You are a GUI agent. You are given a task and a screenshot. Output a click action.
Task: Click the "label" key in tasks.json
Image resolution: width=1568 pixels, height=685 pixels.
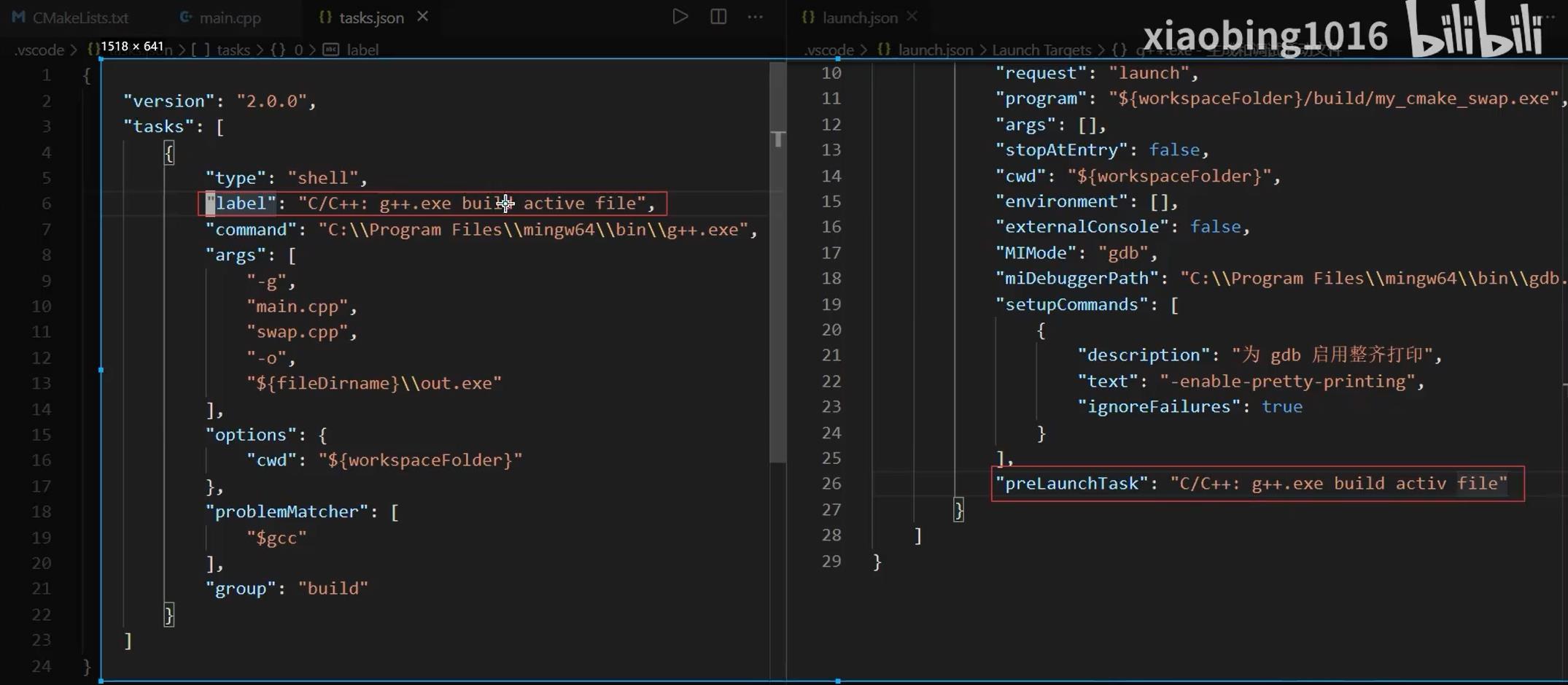241,203
